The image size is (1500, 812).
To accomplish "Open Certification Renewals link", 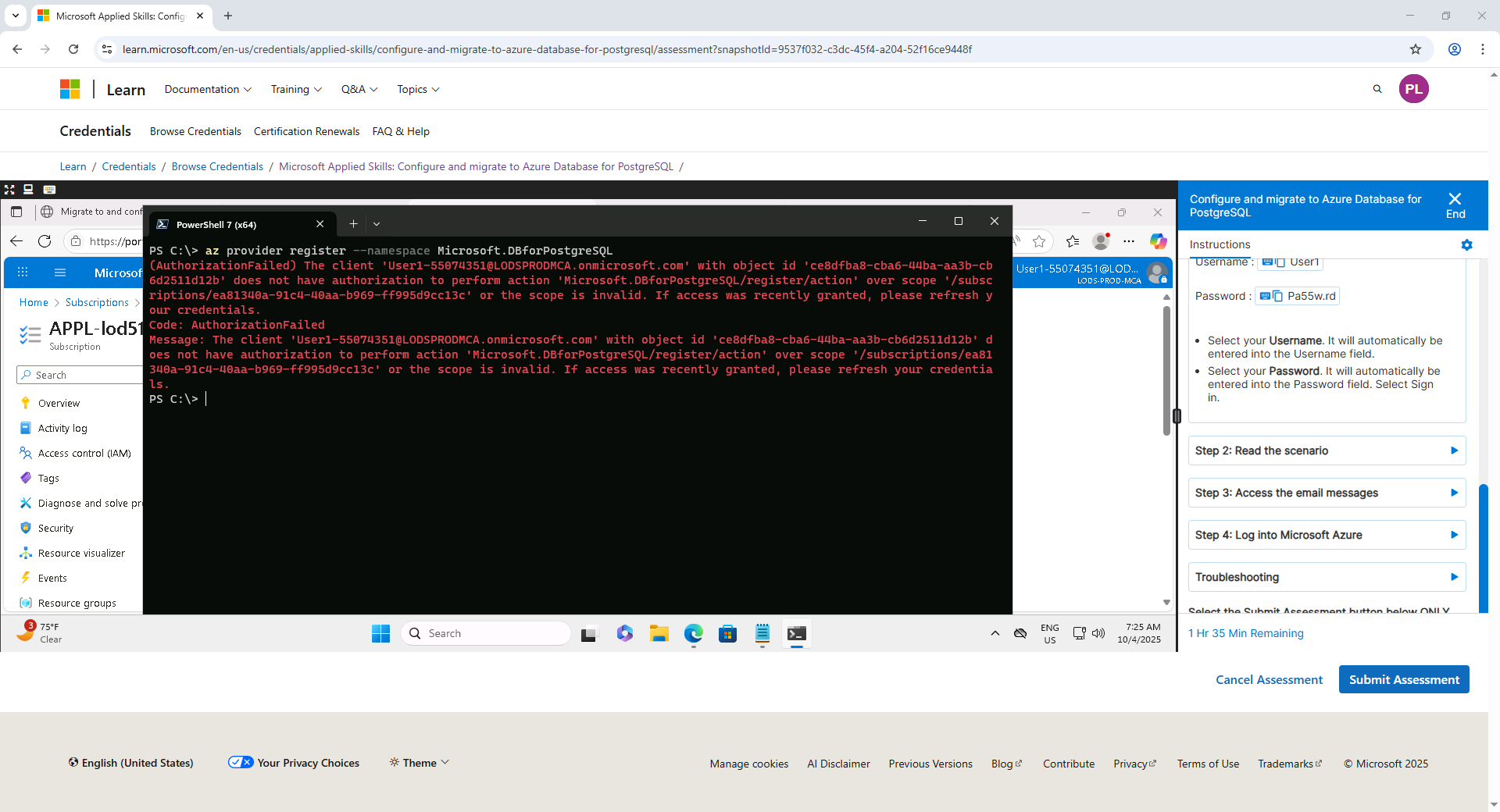I will pos(306,131).
